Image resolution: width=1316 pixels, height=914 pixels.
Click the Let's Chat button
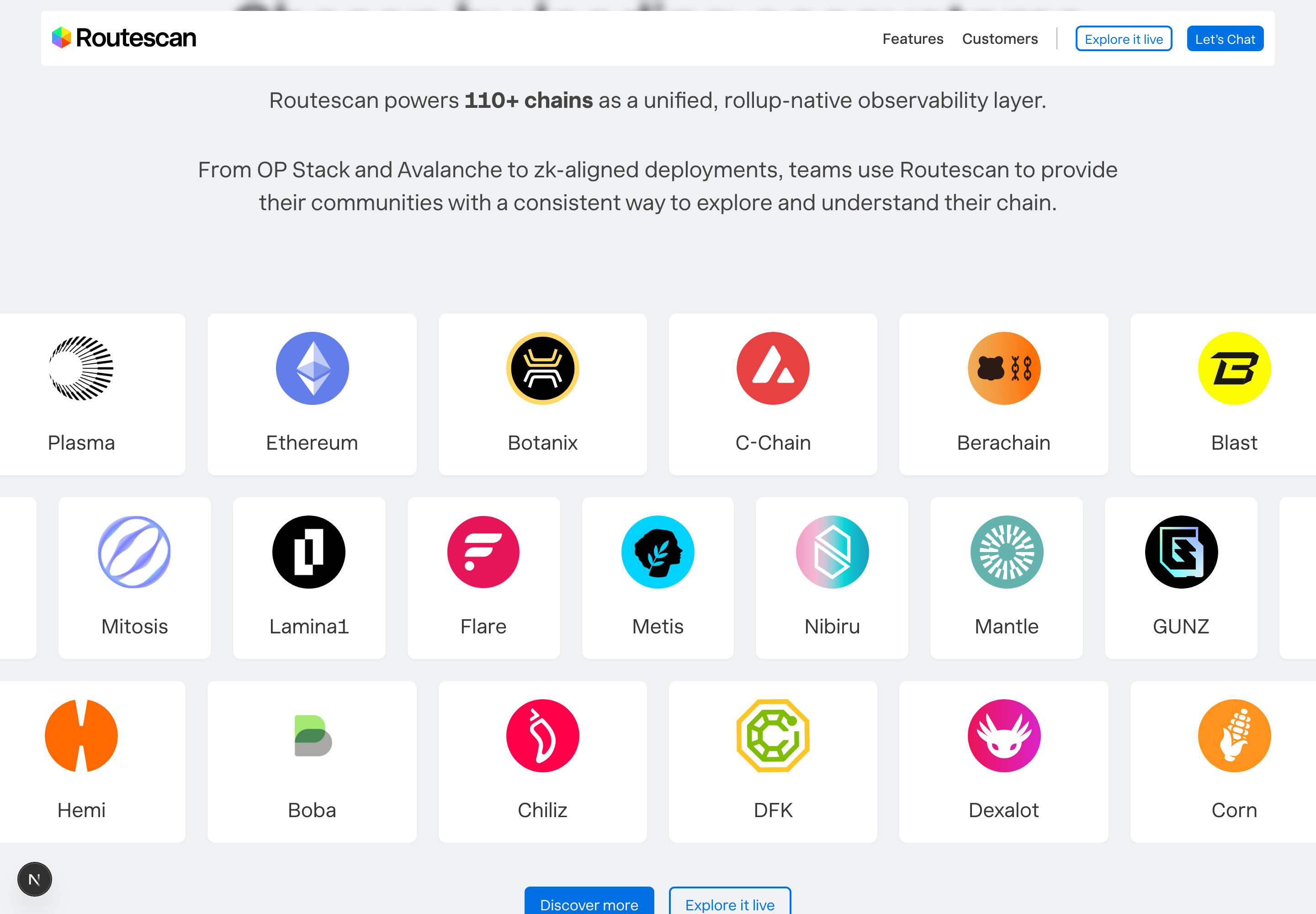1225,39
